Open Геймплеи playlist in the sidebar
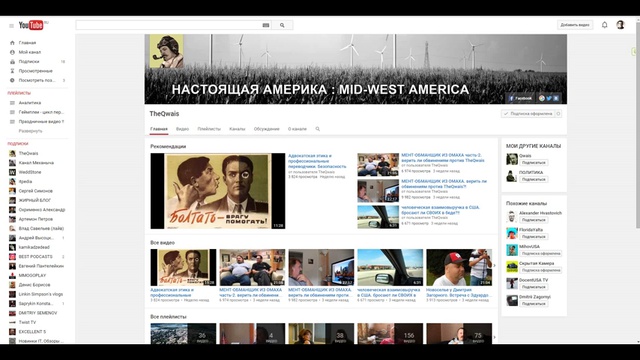Image resolution: width=640 pixels, height=360 pixels. tap(41, 112)
